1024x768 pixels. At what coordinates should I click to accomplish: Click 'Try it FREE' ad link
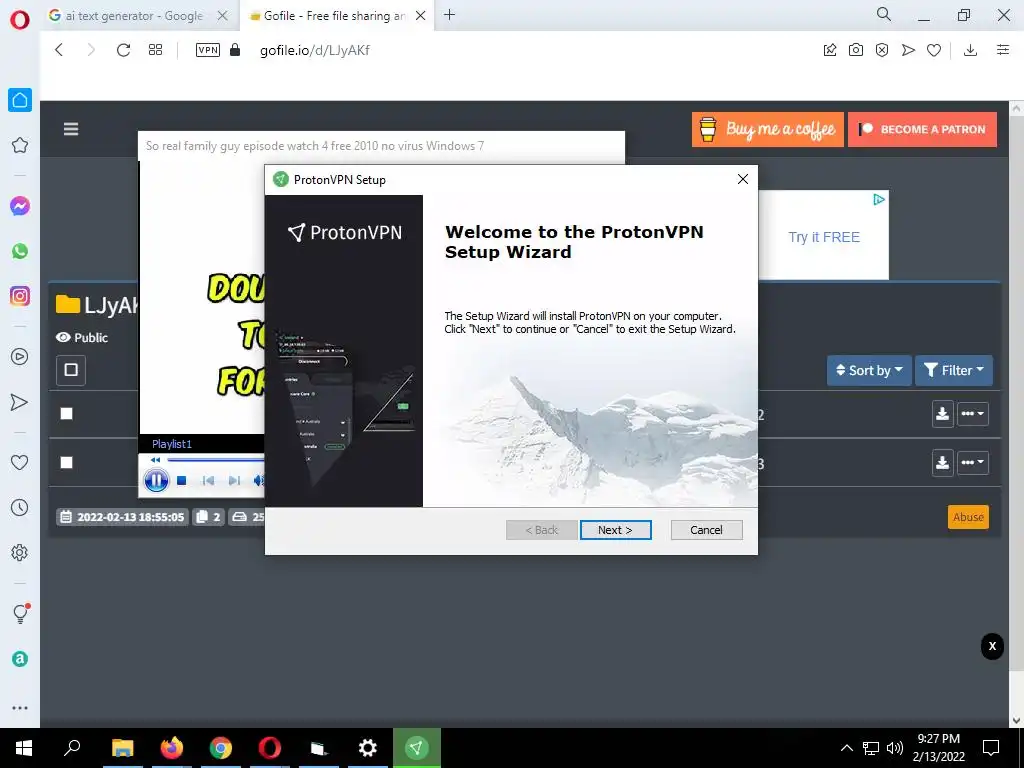(824, 237)
